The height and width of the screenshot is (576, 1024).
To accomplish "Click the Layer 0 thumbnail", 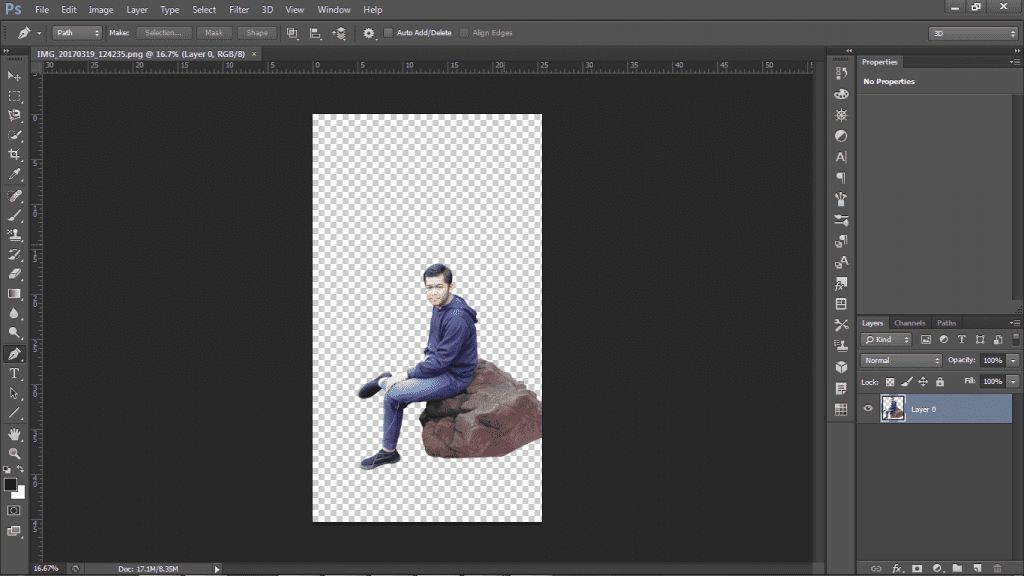I will [893, 409].
